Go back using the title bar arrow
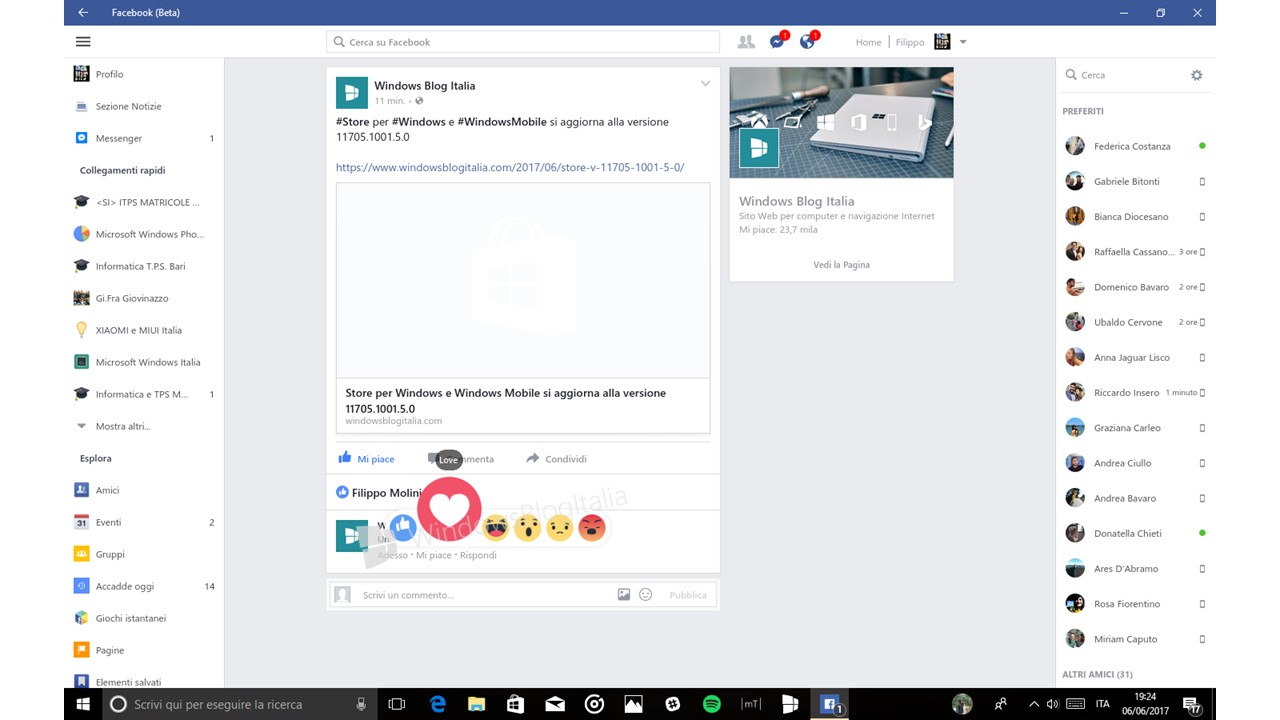The height and width of the screenshot is (720, 1280). pos(83,13)
